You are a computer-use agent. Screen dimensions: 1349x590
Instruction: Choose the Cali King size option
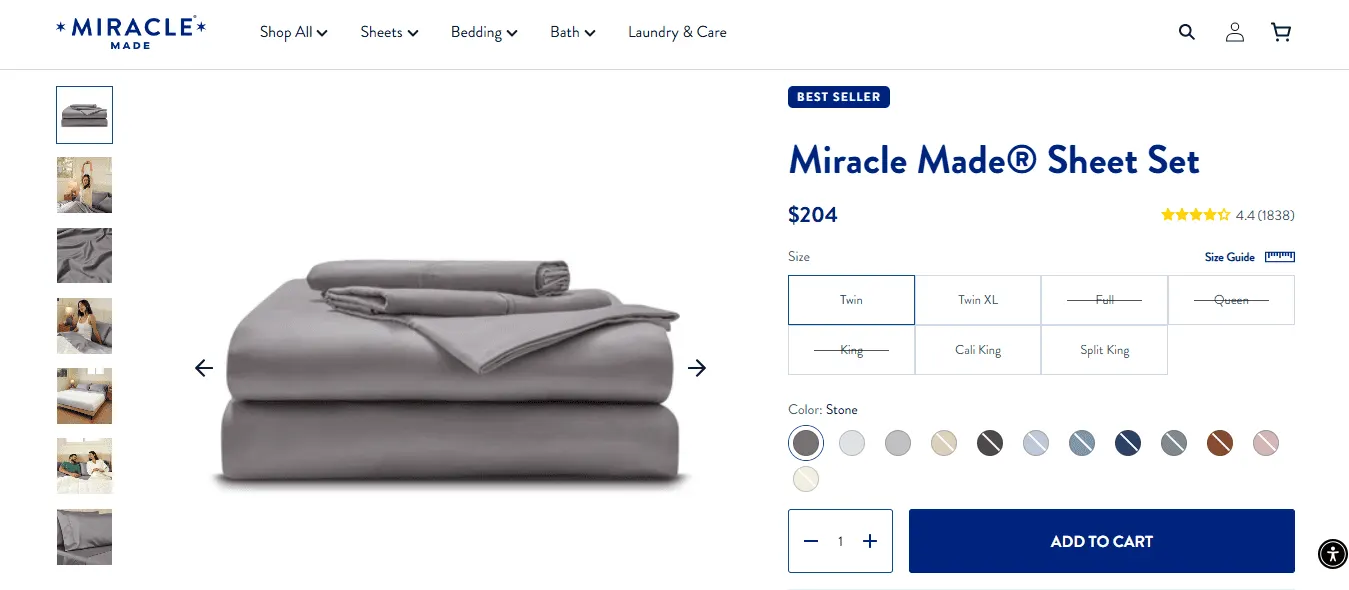[978, 350]
